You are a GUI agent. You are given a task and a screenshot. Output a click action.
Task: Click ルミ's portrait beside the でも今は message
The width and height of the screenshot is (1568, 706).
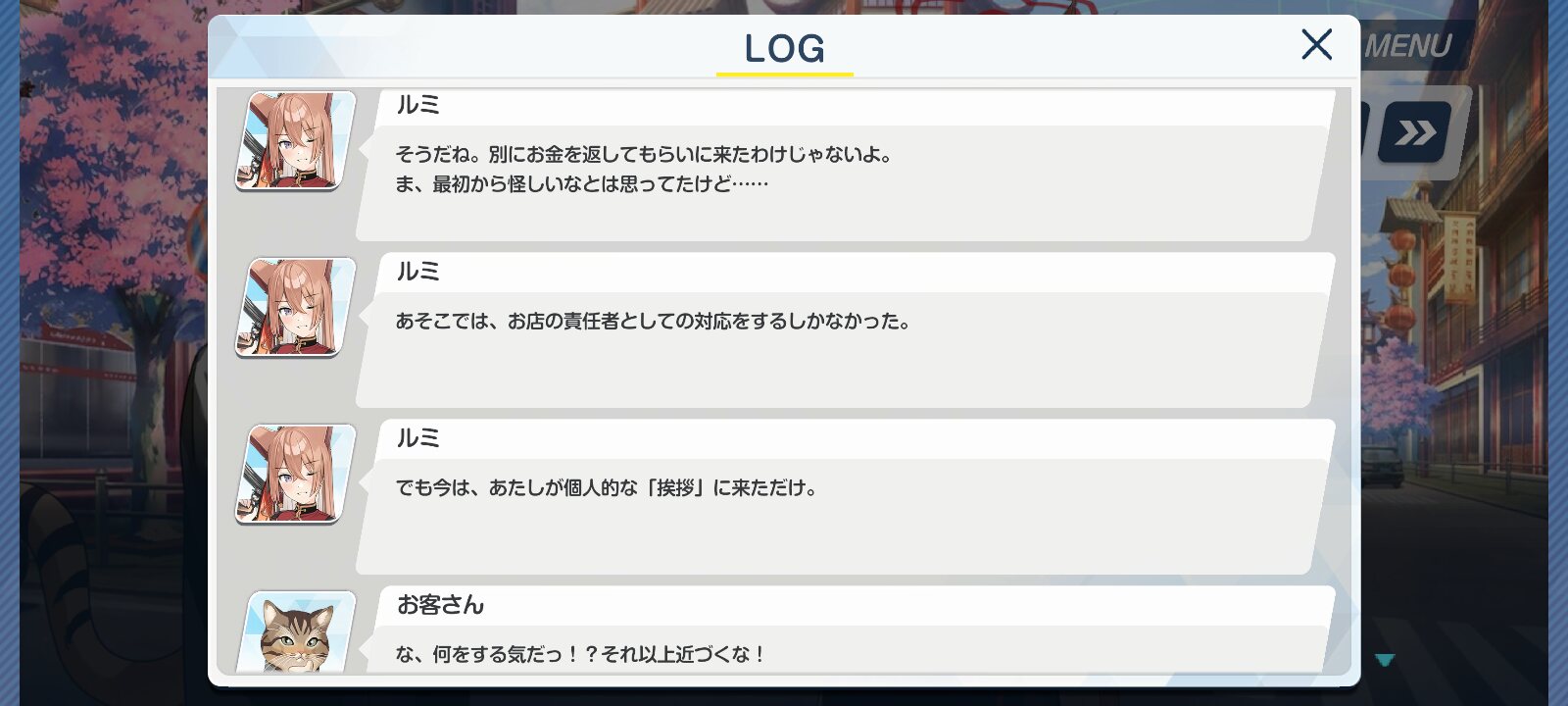click(x=296, y=475)
